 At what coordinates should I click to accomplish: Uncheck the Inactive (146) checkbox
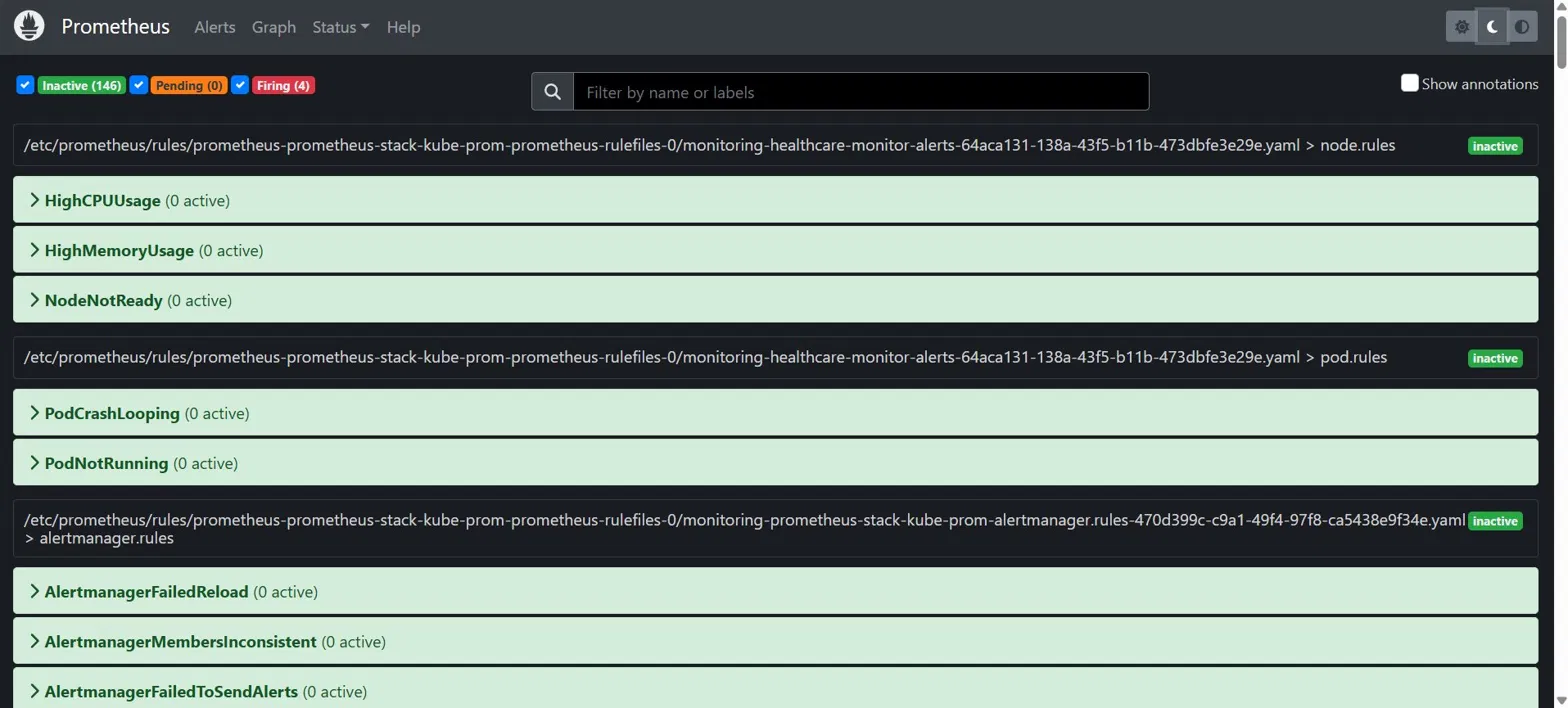point(25,85)
